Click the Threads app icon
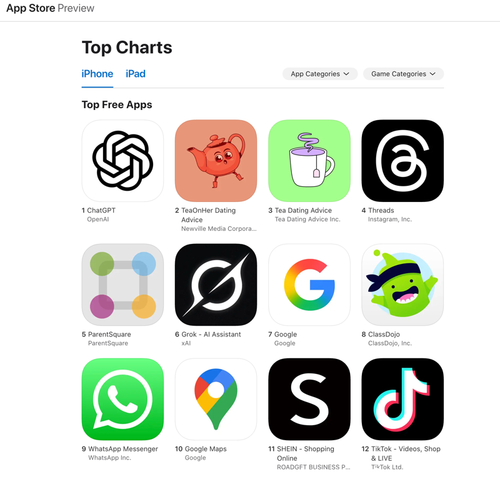 pos(403,161)
